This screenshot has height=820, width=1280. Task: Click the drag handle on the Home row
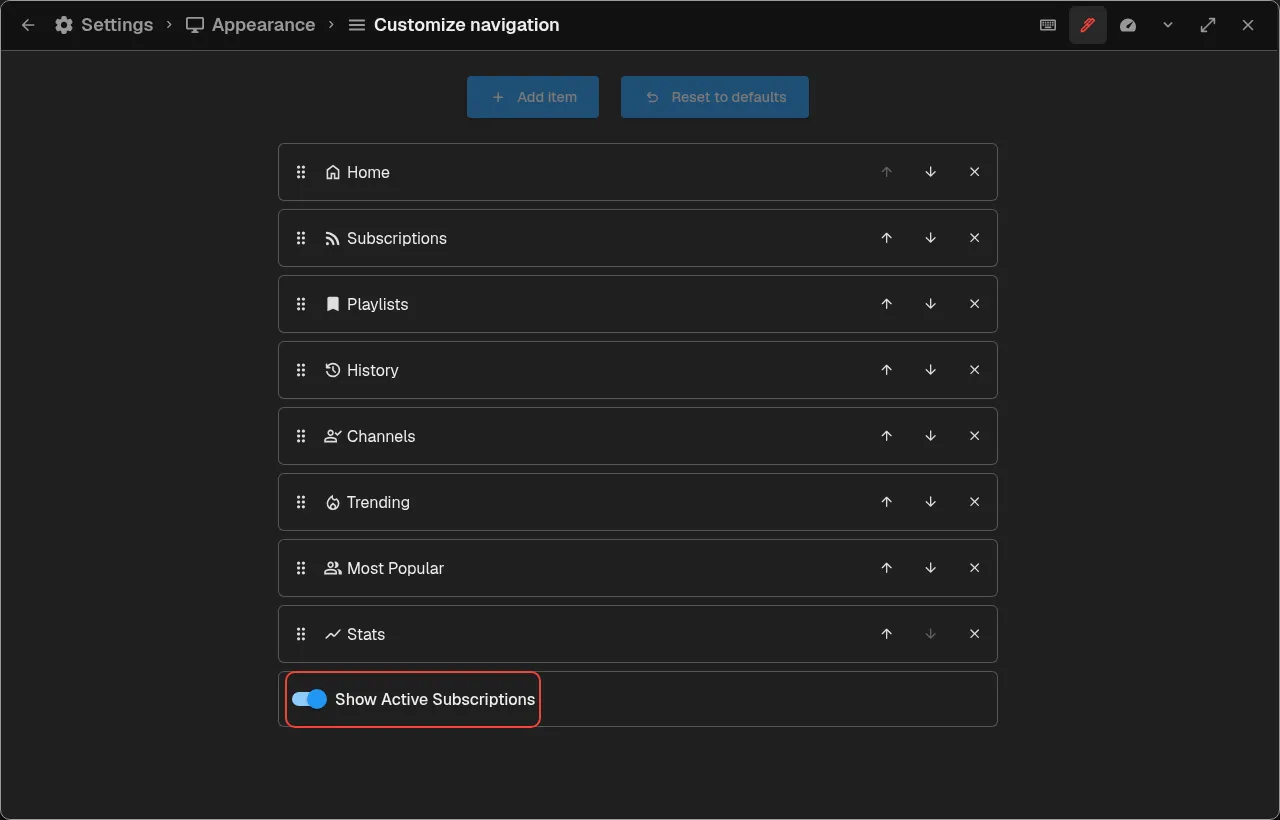[x=301, y=172]
